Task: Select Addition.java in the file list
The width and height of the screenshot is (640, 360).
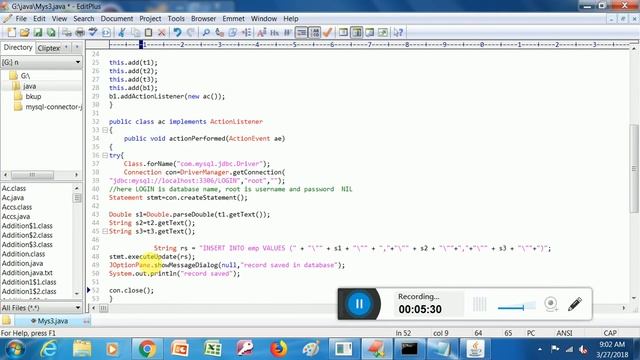Action: point(22,263)
